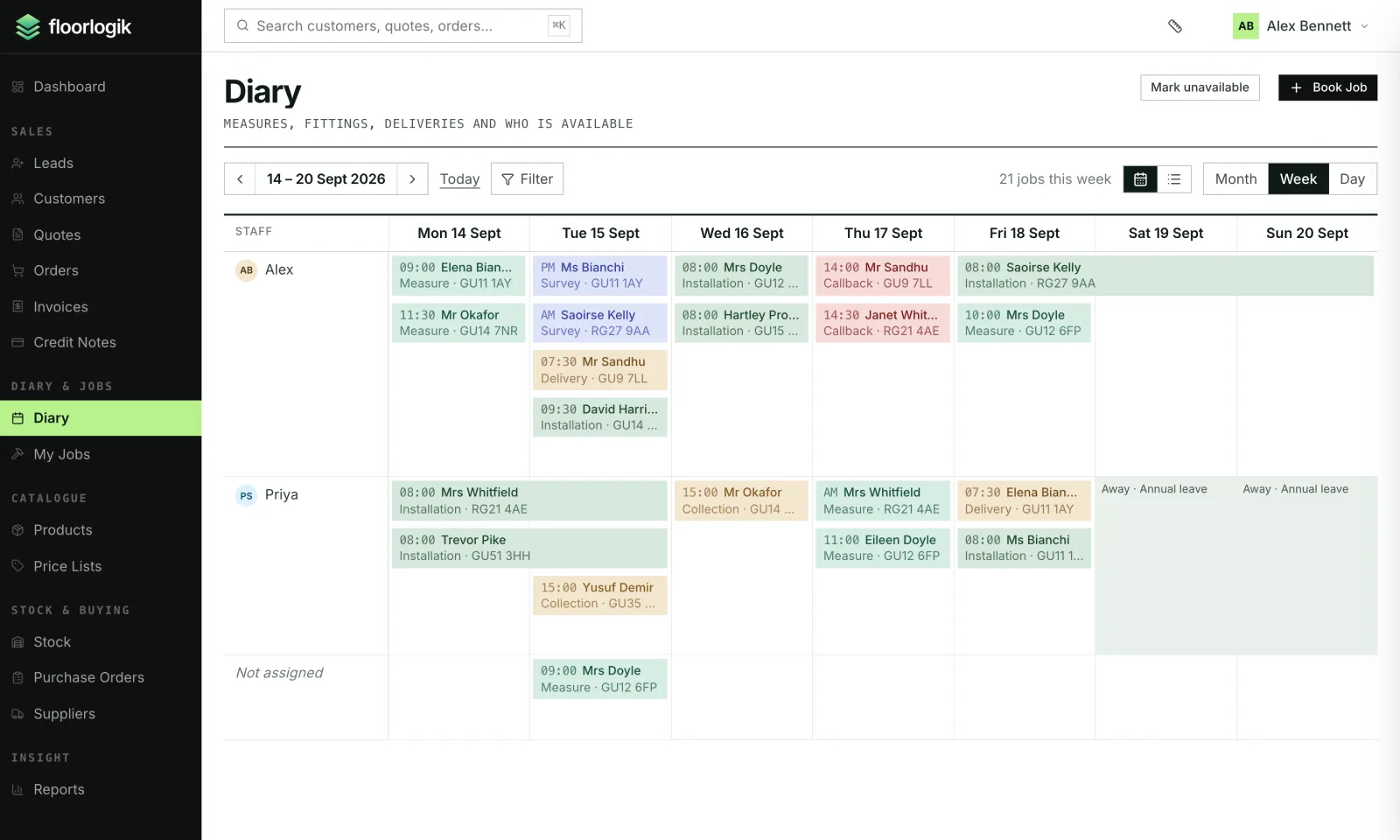The image size is (1400, 840).
Task: Click Priya staff row avatar
Action: (x=247, y=495)
